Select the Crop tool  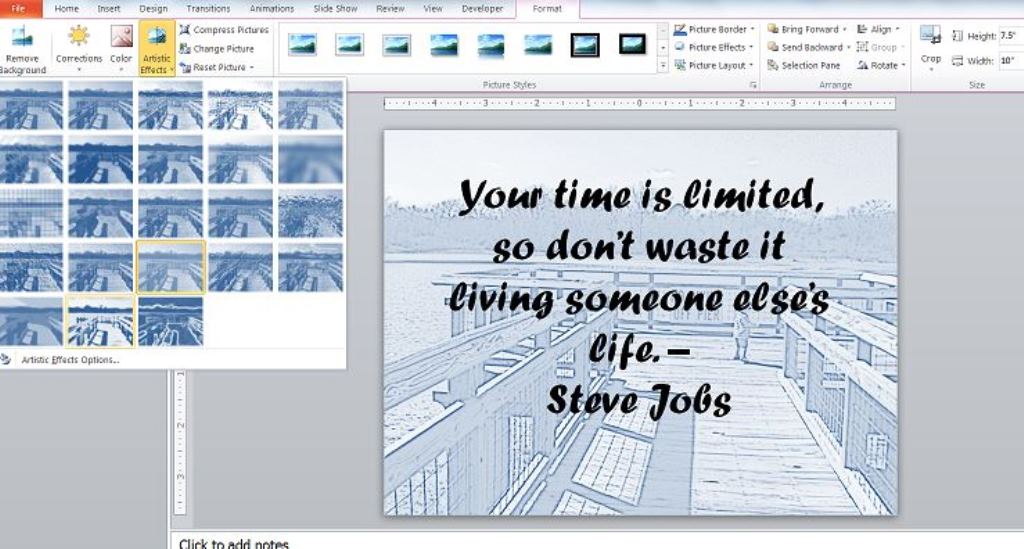[931, 45]
